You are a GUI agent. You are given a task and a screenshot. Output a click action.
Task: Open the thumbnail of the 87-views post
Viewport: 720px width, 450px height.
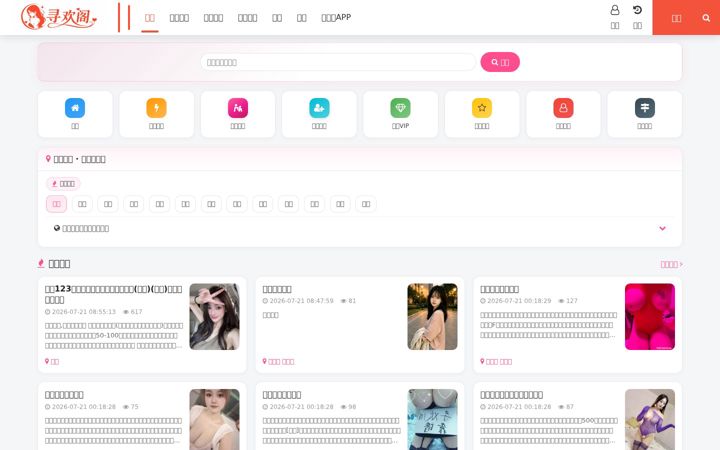click(650, 419)
